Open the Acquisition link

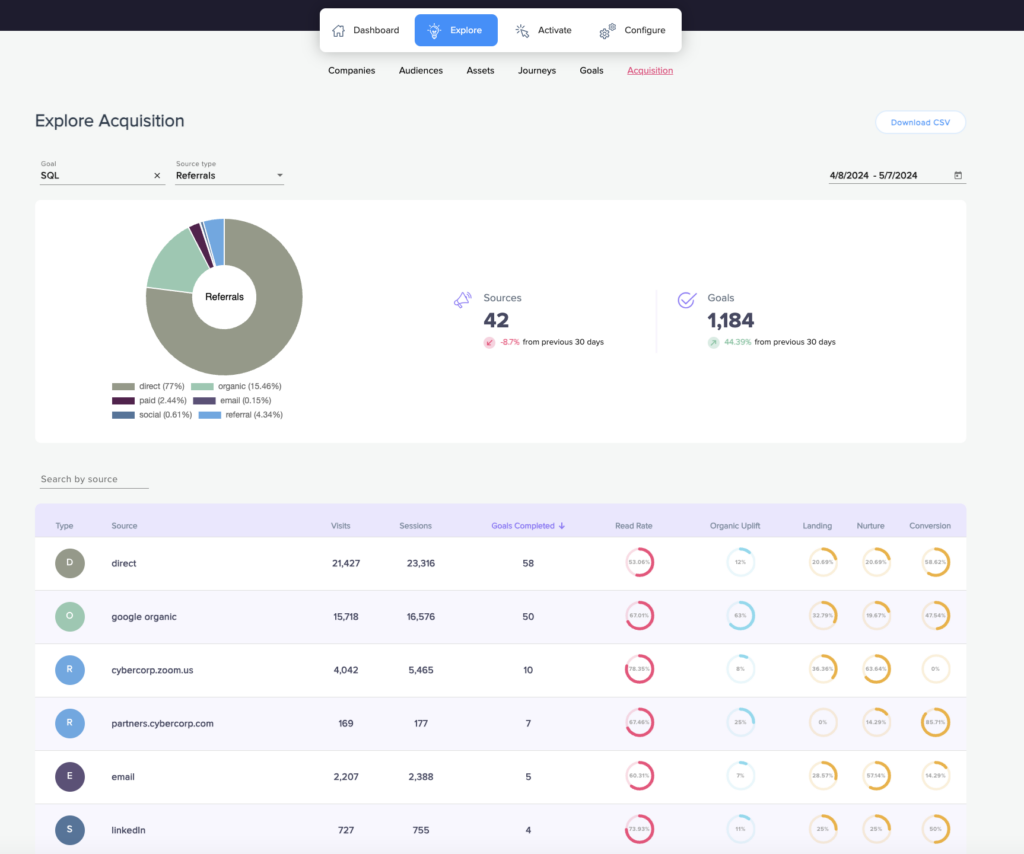(x=650, y=71)
